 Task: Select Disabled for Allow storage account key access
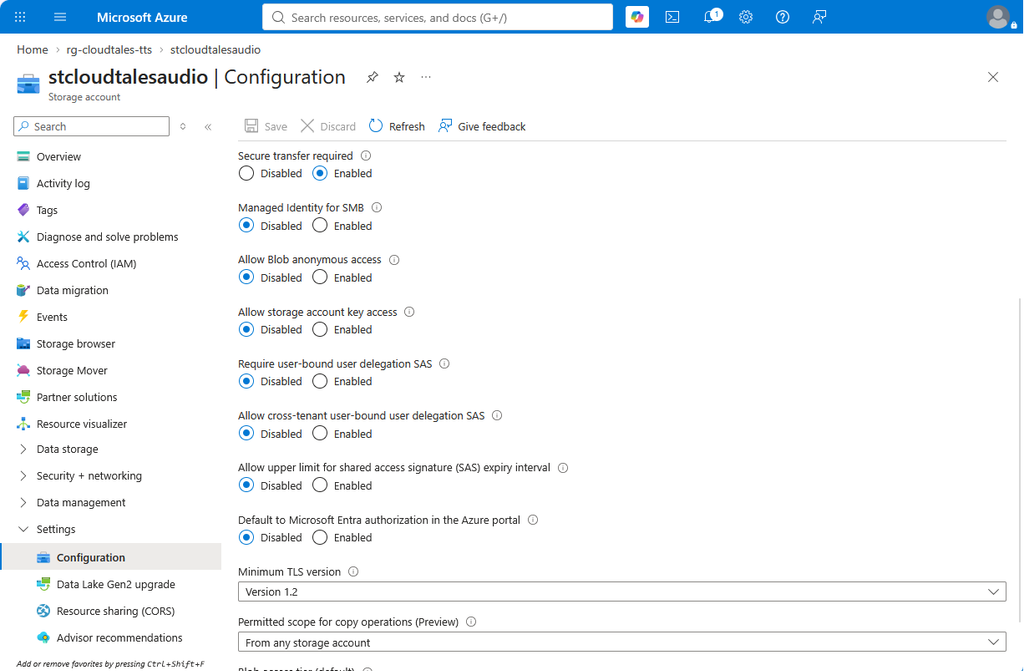pos(246,329)
